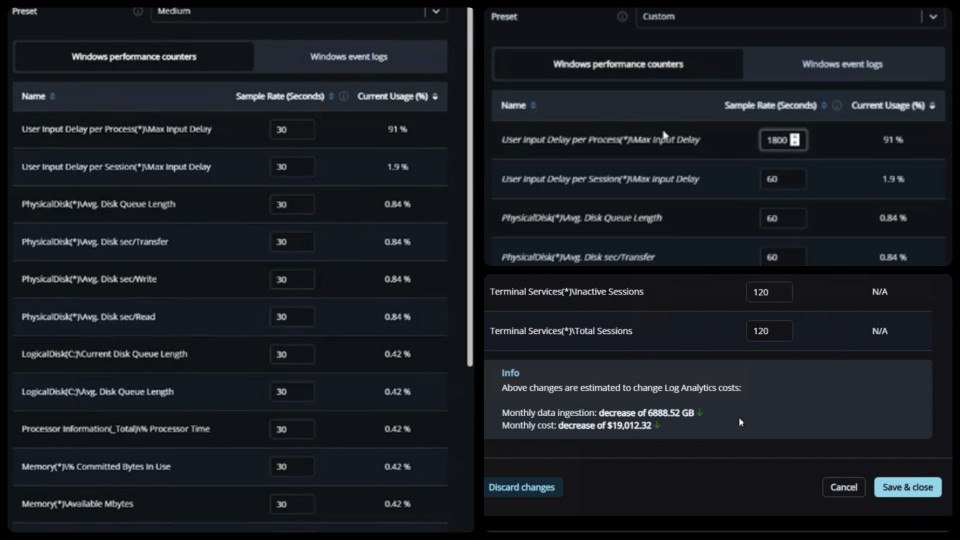This screenshot has width=960, height=540.
Task: Edit left panel sample rate for Avg. Disk sec/Write
Action: click(292, 279)
